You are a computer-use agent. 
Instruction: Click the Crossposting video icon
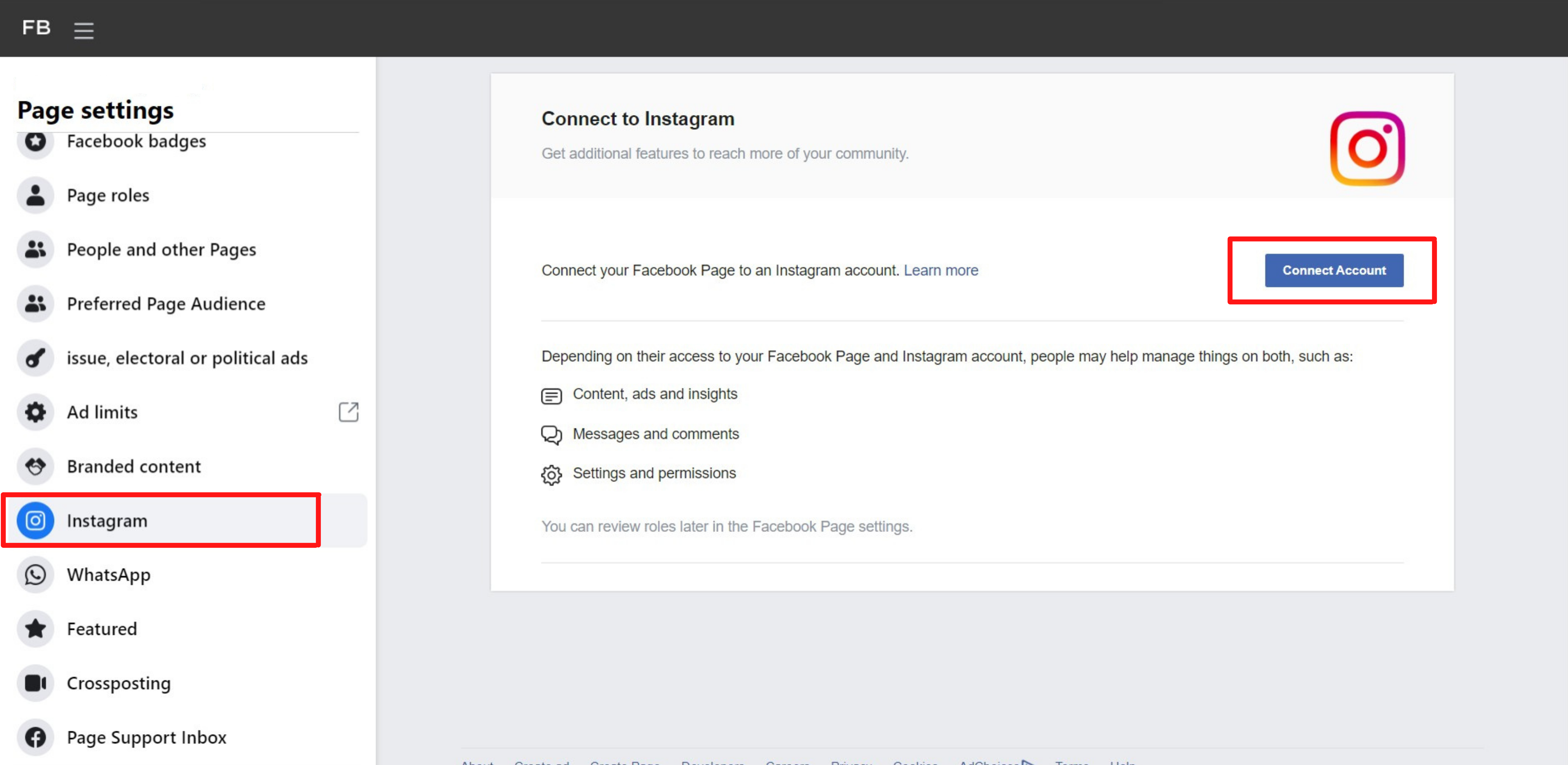(35, 682)
